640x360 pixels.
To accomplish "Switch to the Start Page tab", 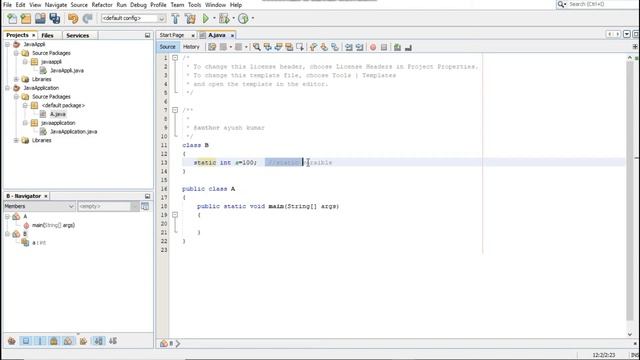I will click(x=172, y=36).
